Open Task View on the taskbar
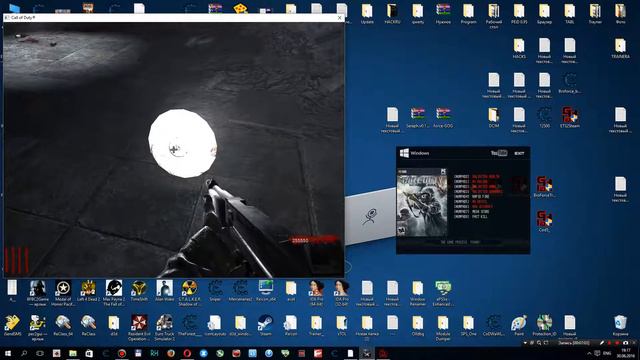The image size is (640, 360). [40, 353]
